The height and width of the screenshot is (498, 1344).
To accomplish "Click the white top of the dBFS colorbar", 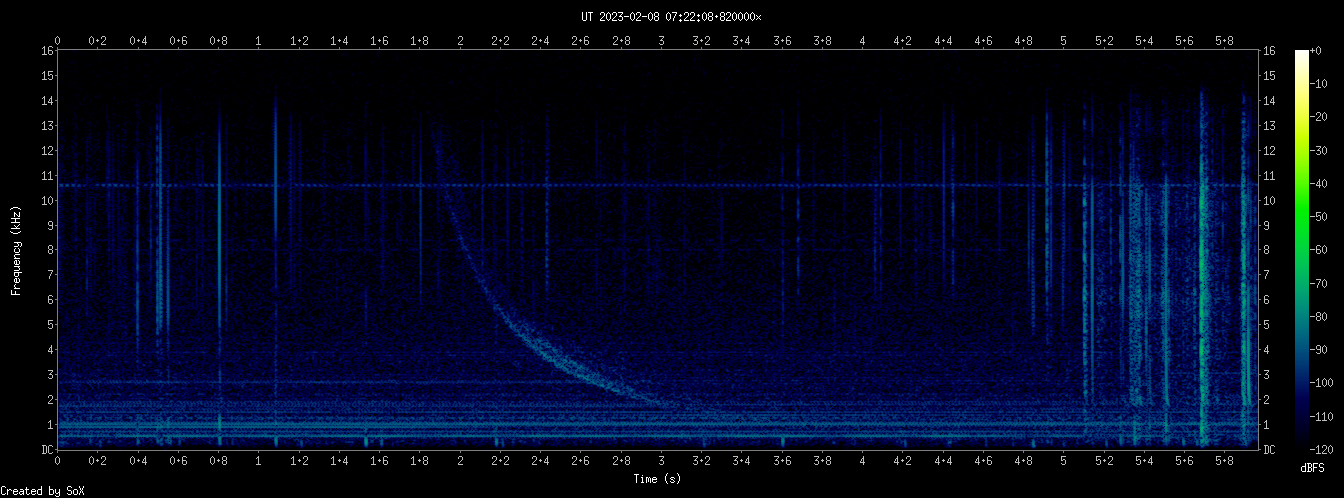I will tap(1301, 55).
